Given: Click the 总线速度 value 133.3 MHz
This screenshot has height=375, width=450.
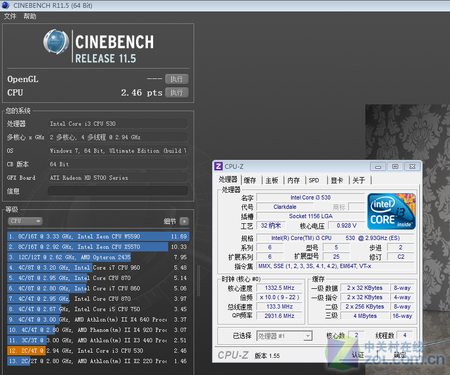Looking at the screenshot, I should (x=280, y=306).
